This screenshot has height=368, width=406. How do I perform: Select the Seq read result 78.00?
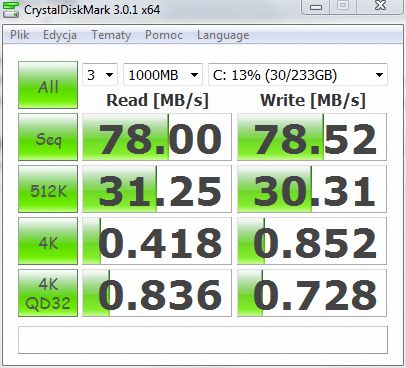[157, 137]
